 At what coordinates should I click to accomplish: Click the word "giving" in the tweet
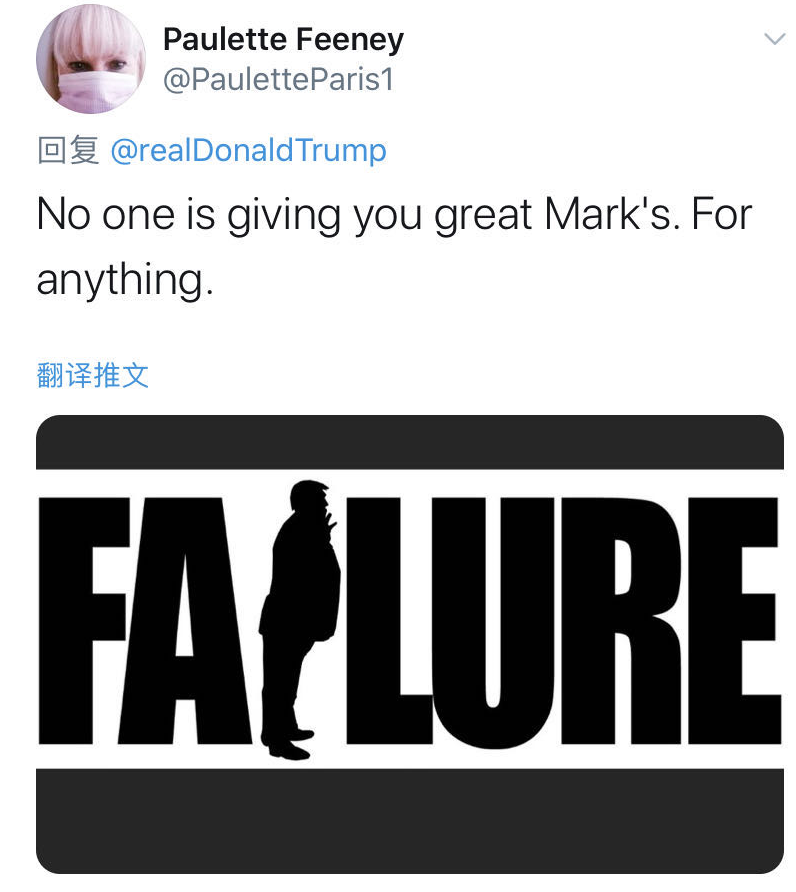click(272, 214)
